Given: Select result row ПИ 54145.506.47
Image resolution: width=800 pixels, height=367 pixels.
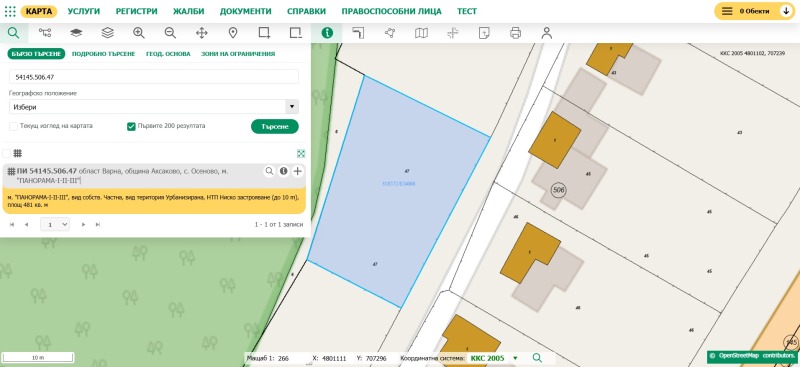Looking at the screenshot, I should [154, 176].
